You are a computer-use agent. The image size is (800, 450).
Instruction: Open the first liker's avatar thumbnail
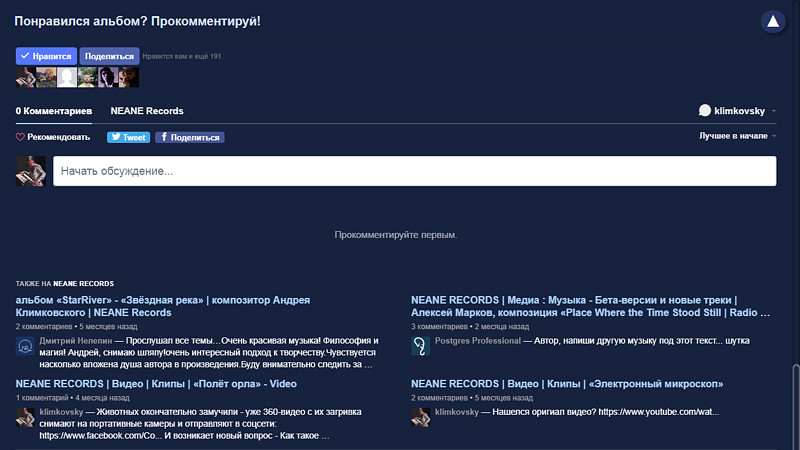(26, 78)
